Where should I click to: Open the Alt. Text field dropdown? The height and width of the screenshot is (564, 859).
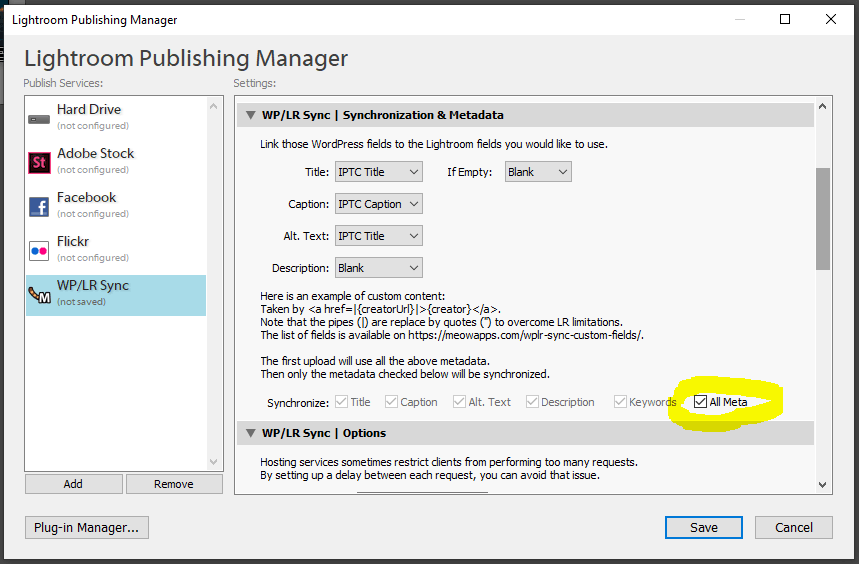click(379, 236)
